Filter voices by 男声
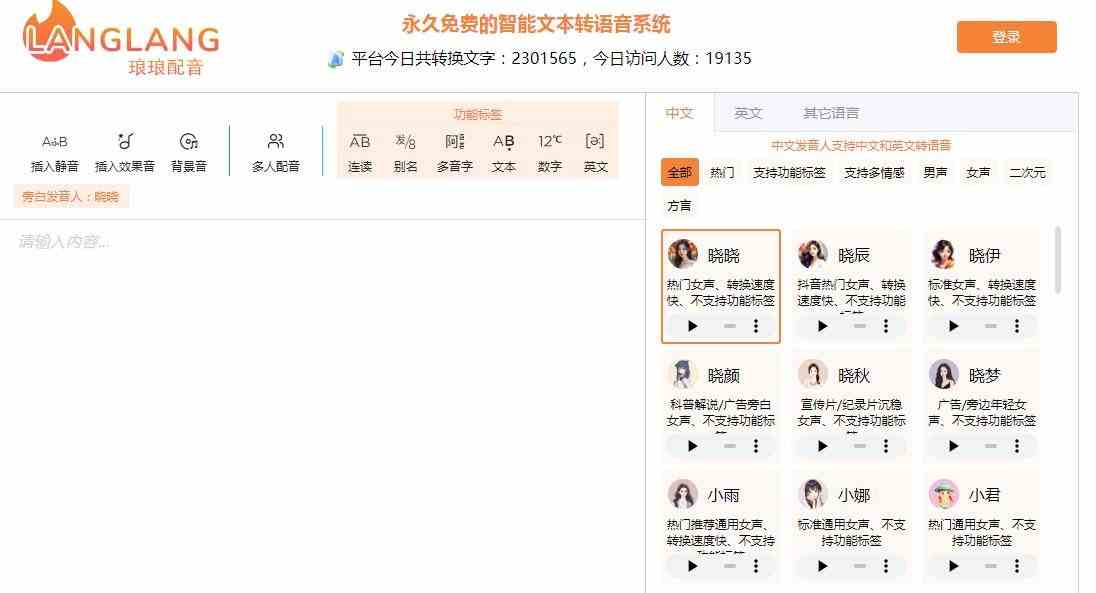Screen dimensions: 1096x593 [x=935, y=172]
